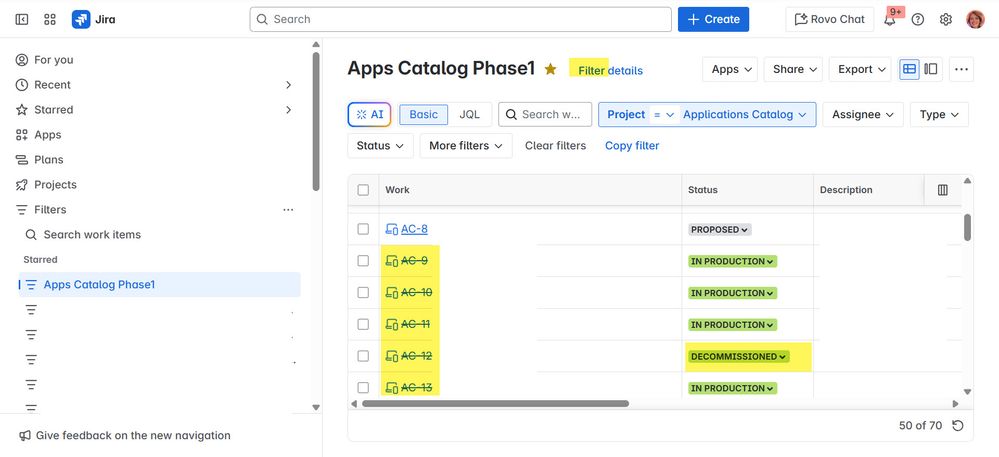Refresh the results list

(958, 426)
